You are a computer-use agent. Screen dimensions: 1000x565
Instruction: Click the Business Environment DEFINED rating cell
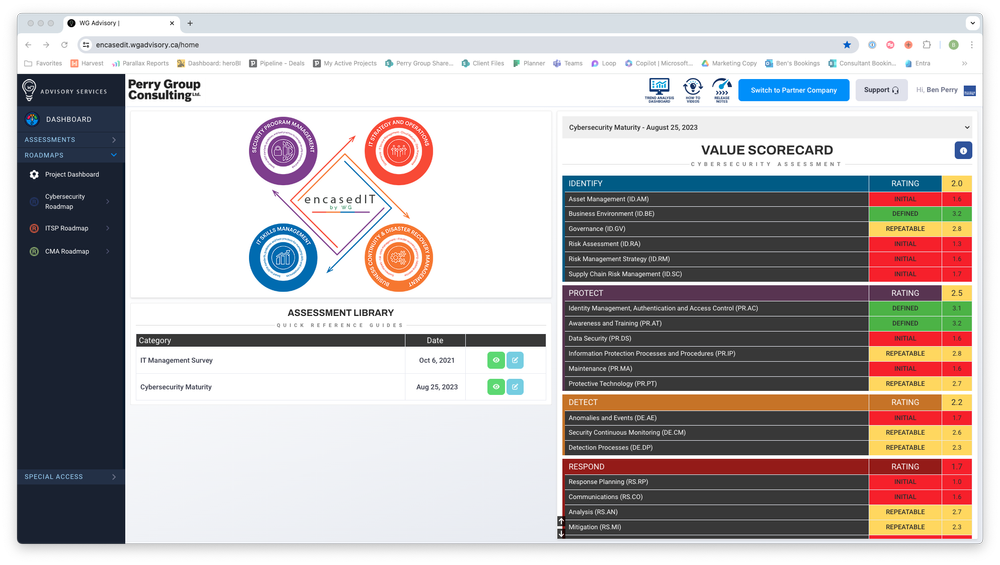pos(904,214)
